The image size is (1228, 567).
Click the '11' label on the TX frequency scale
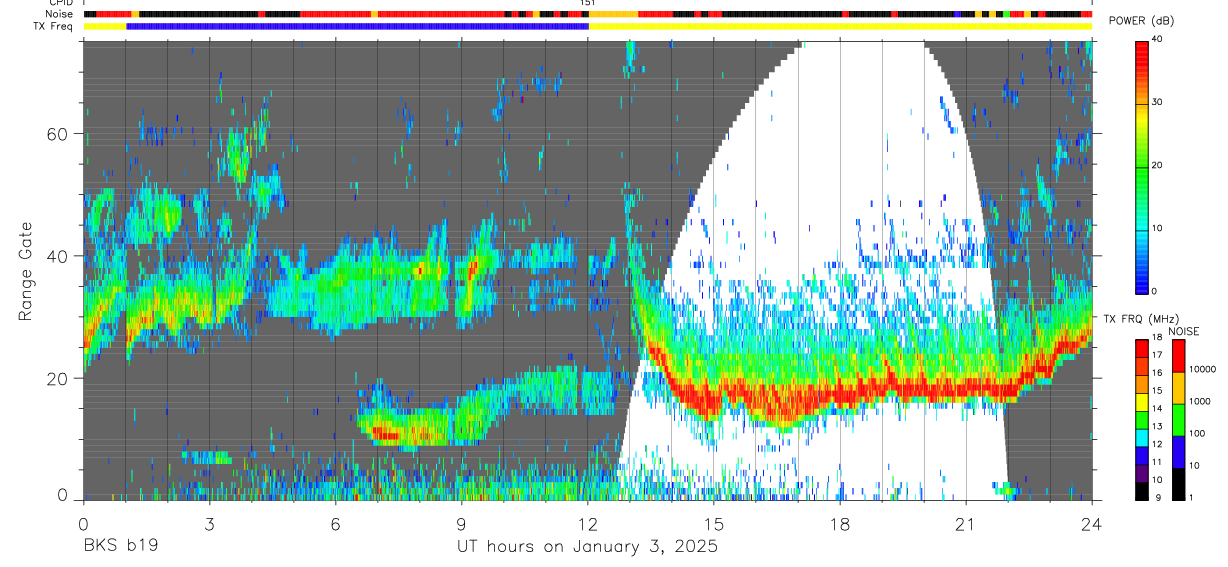pos(1158,463)
